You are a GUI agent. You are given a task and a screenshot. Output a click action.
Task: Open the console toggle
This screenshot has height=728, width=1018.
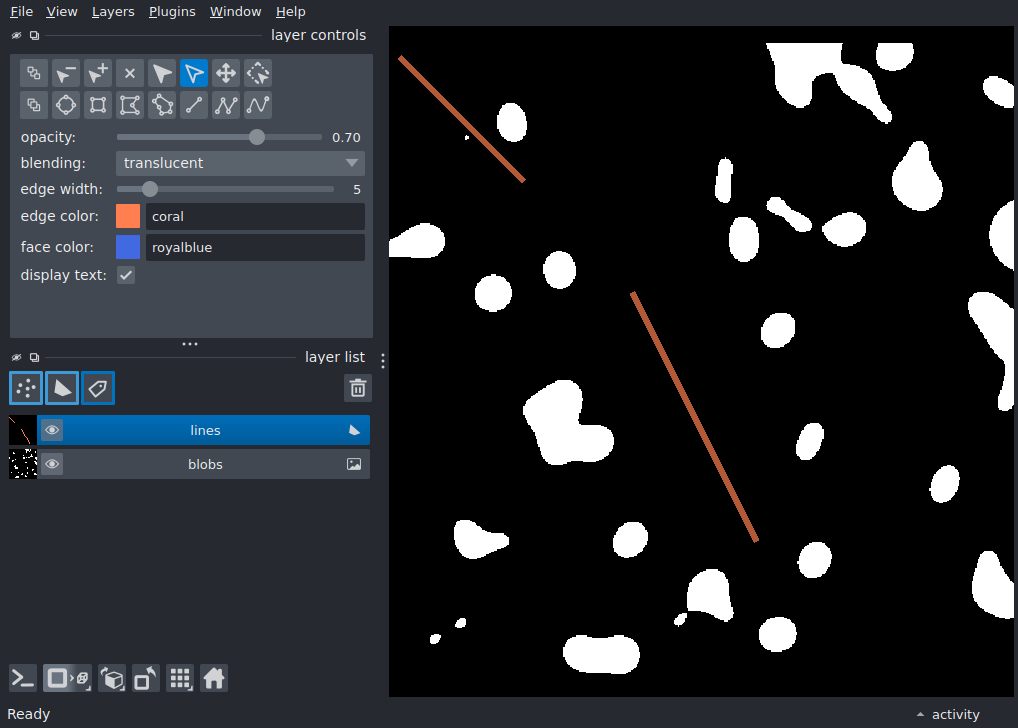click(23, 679)
